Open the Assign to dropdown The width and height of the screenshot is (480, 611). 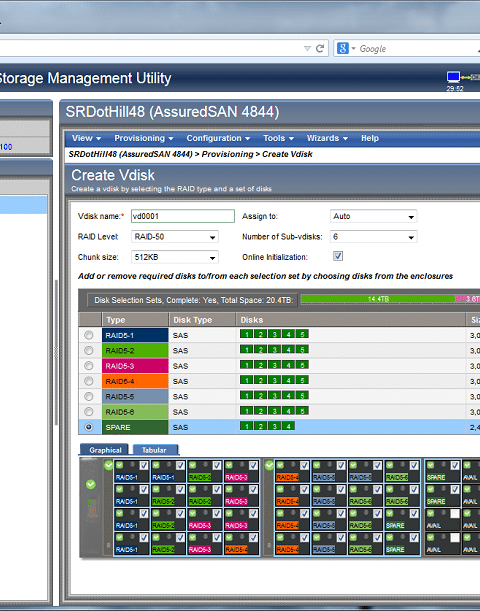[374, 216]
